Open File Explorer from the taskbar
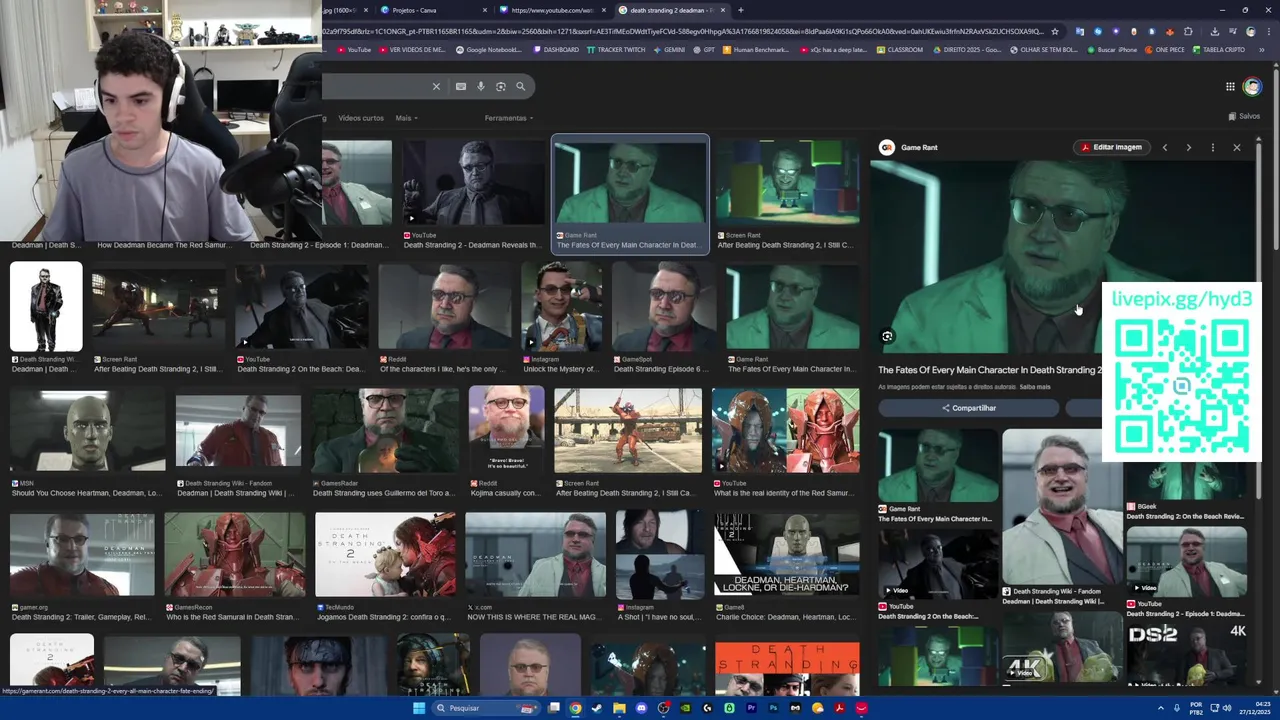 pyautogui.click(x=619, y=708)
